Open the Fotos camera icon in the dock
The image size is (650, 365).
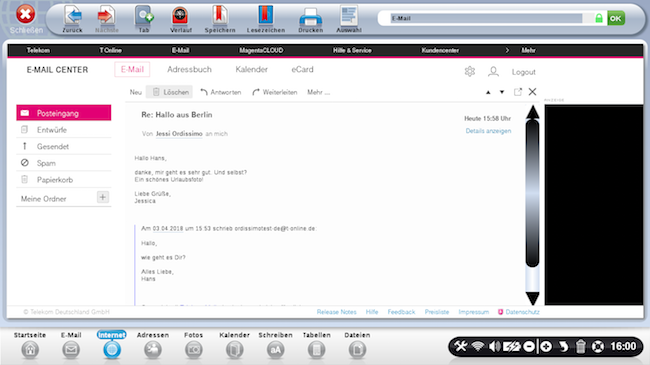(x=194, y=350)
